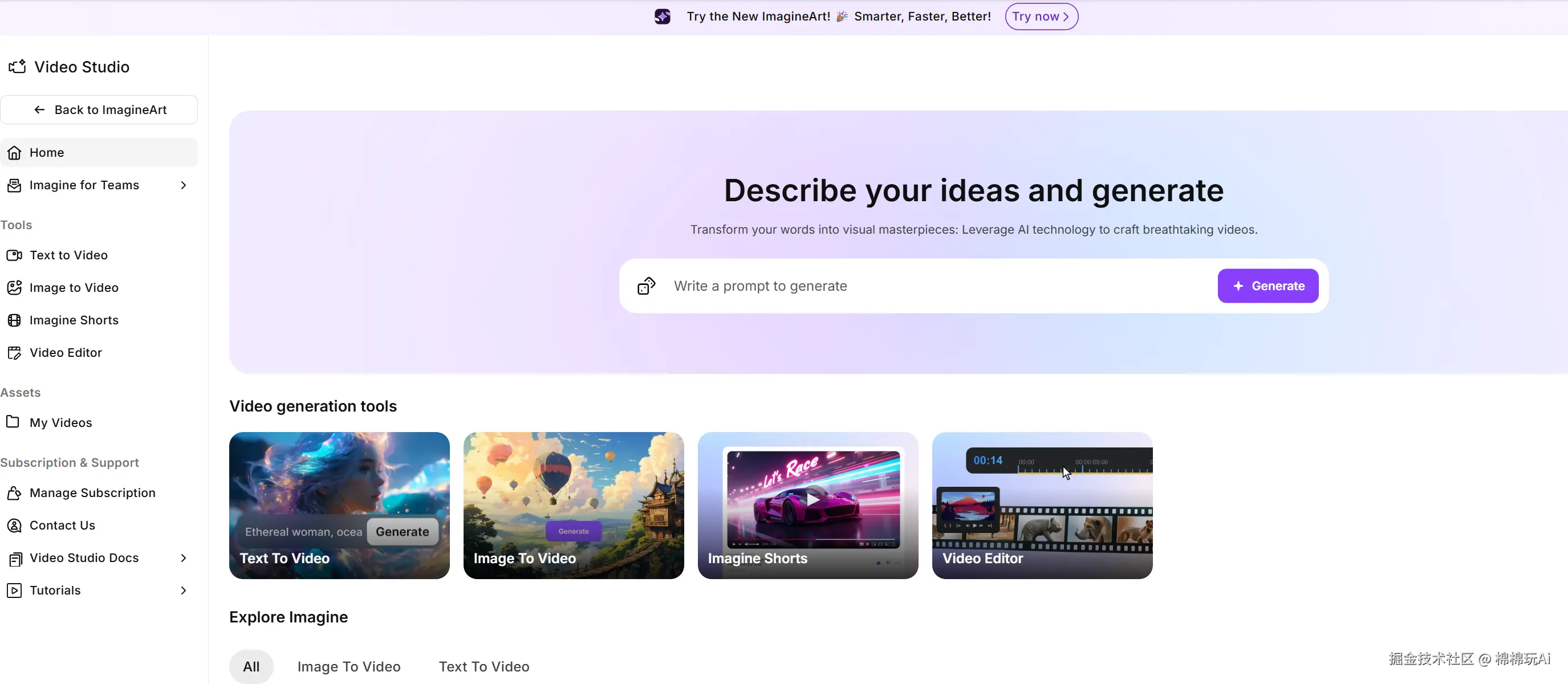Click the Contact Us person icon
The height and width of the screenshot is (684, 1568).
click(14, 525)
